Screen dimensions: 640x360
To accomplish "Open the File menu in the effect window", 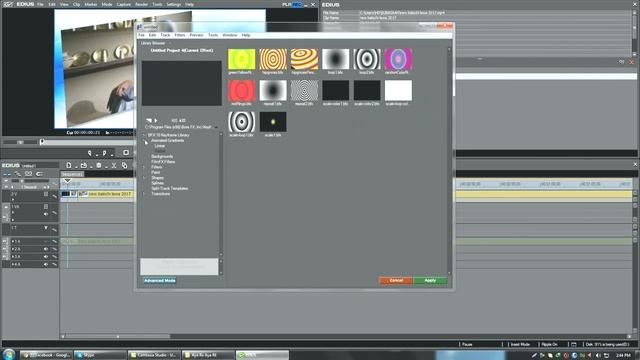I will pyautogui.click(x=141, y=35).
